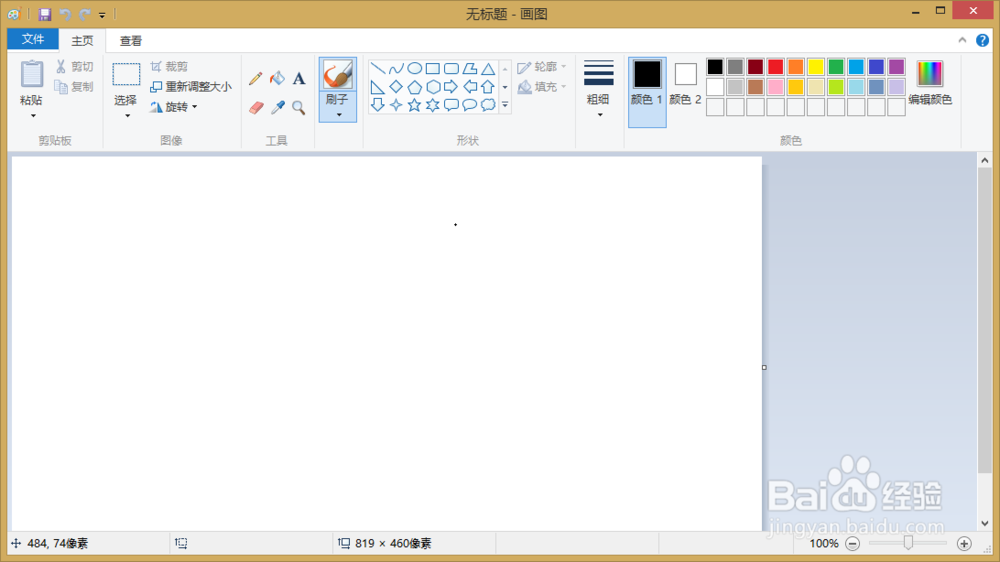The height and width of the screenshot is (562, 1000).
Task: Choose the Line shape
Action: tap(378, 68)
